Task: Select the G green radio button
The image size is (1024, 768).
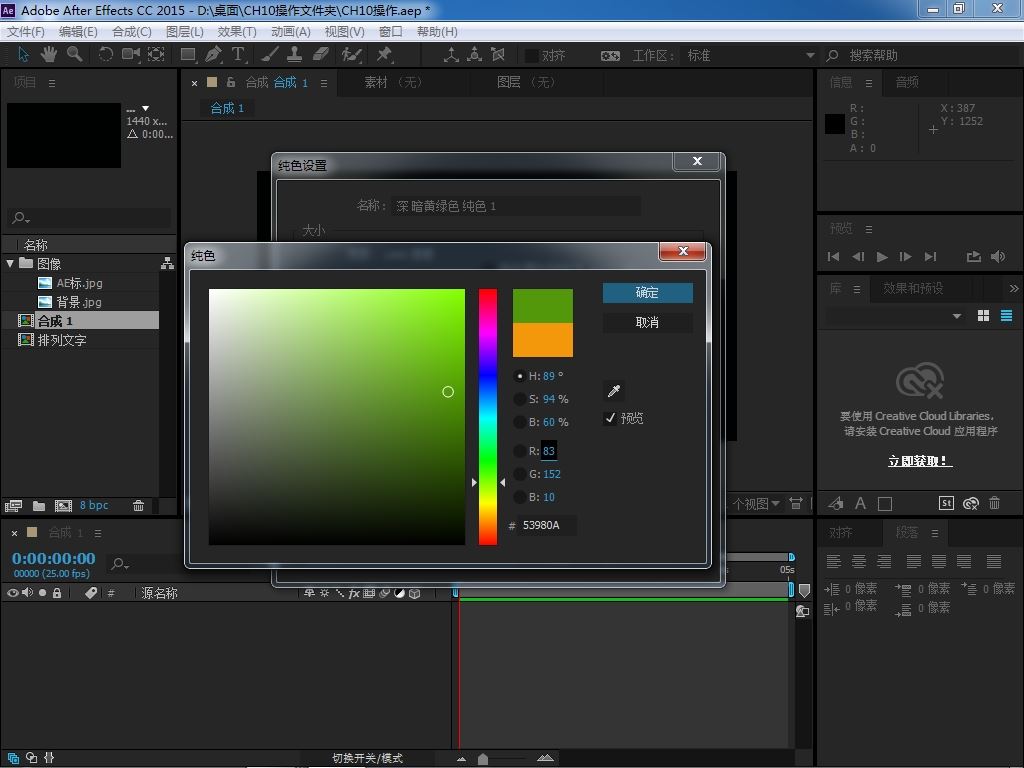Action: coord(520,474)
